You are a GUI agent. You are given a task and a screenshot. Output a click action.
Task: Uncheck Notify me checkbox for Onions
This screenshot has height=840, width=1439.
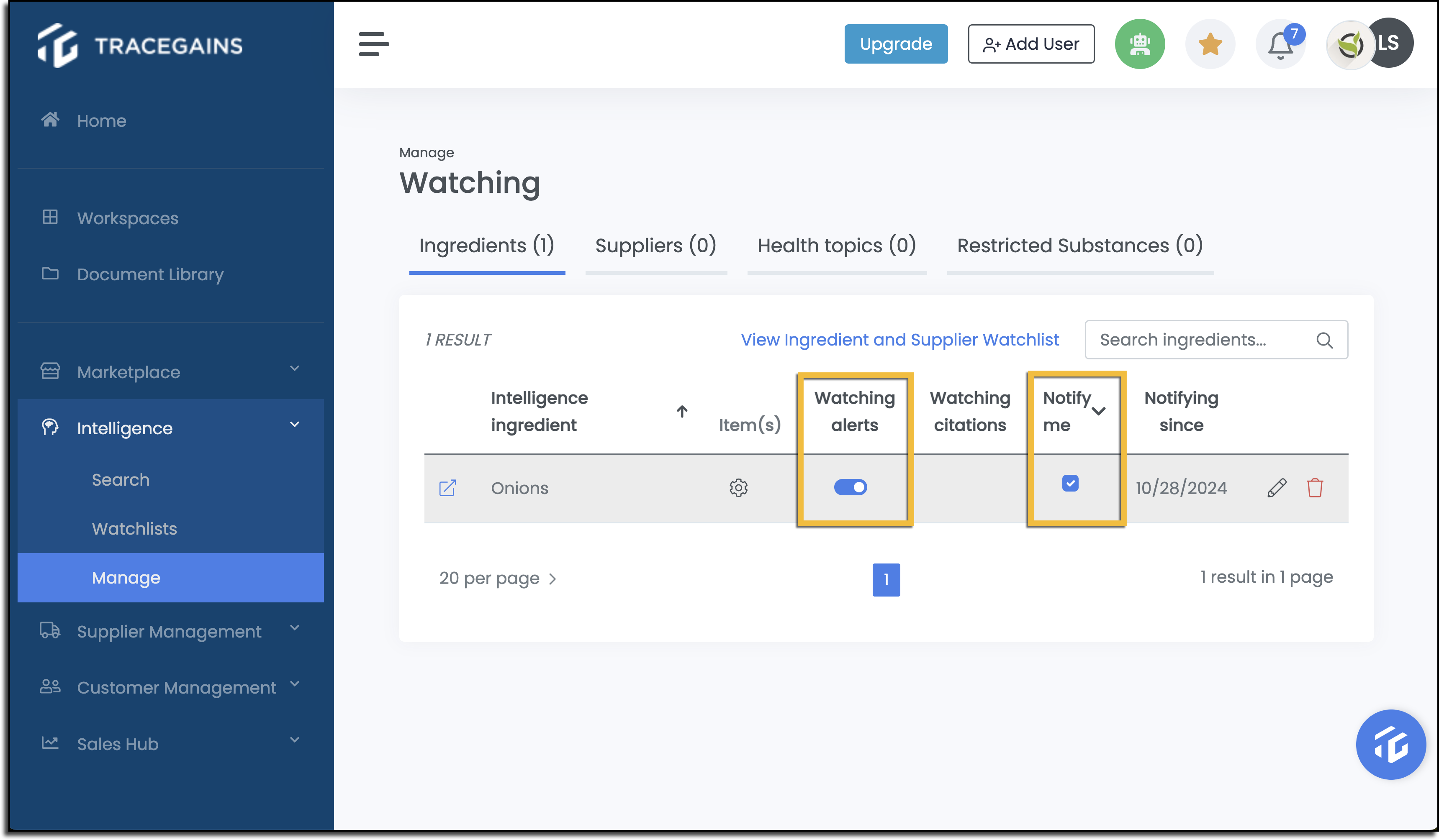1070,483
